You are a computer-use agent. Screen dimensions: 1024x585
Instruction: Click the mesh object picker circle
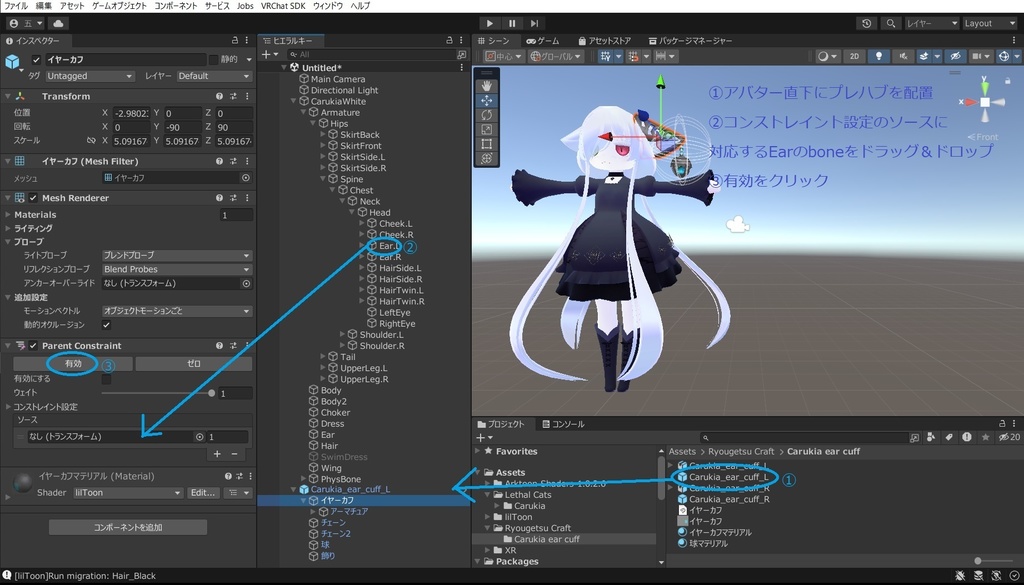coord(246,178)
